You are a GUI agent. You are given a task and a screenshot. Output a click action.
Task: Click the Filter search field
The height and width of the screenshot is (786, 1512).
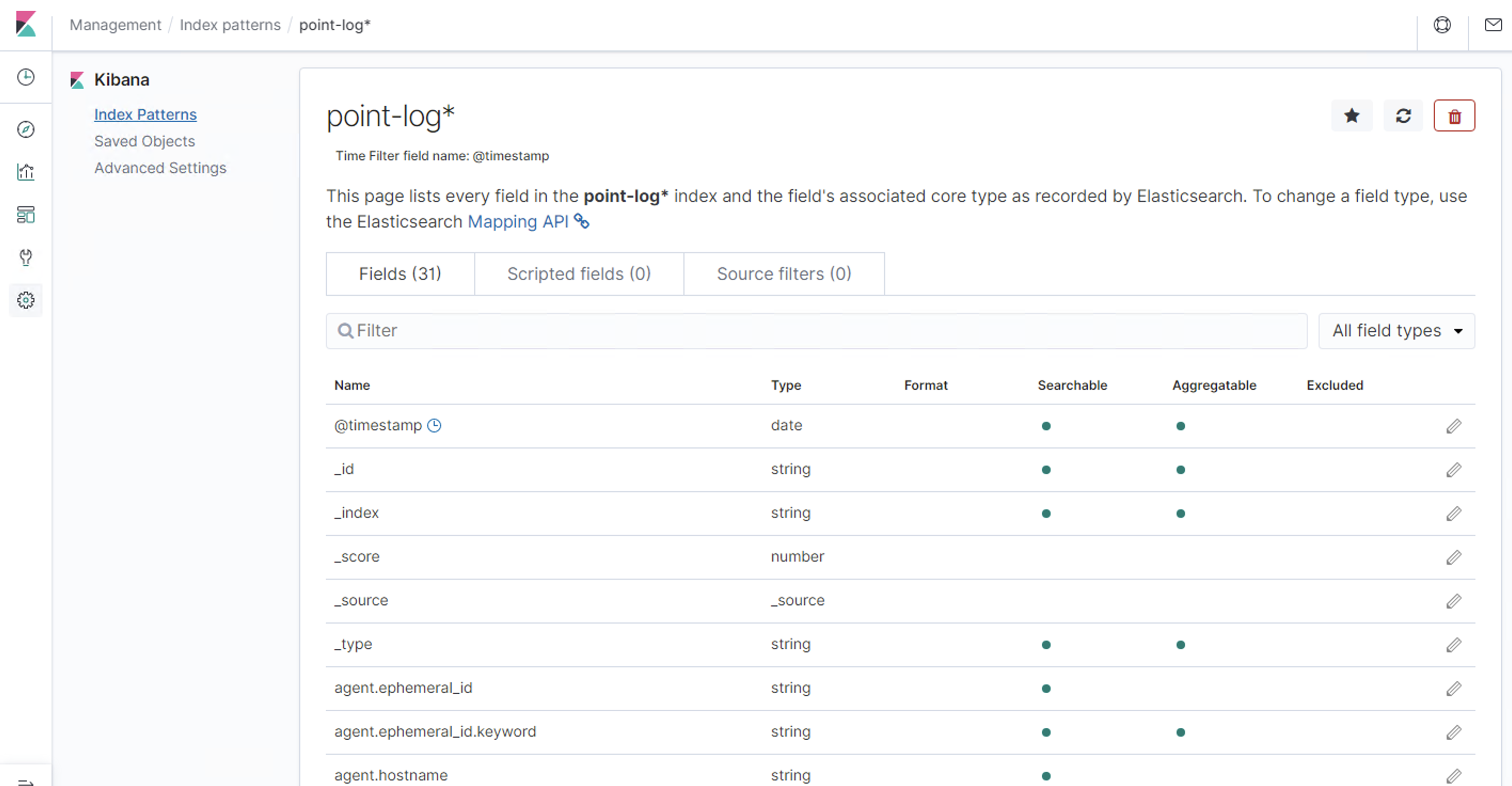pyautogui.click(x=816, y=331)
